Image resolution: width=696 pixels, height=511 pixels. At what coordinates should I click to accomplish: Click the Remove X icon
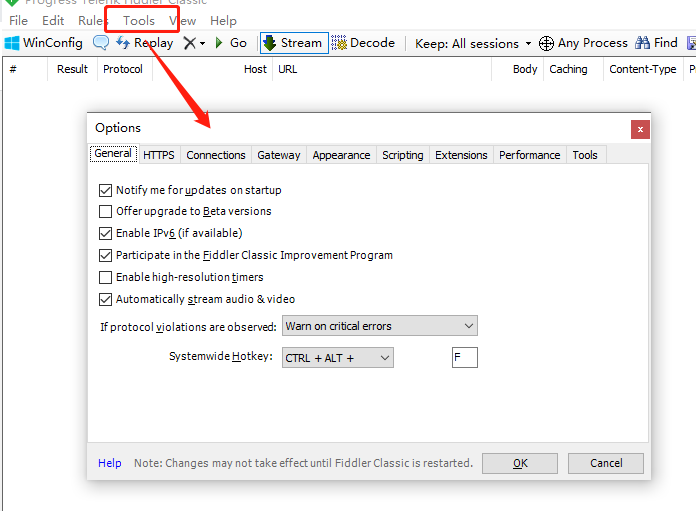190,43
